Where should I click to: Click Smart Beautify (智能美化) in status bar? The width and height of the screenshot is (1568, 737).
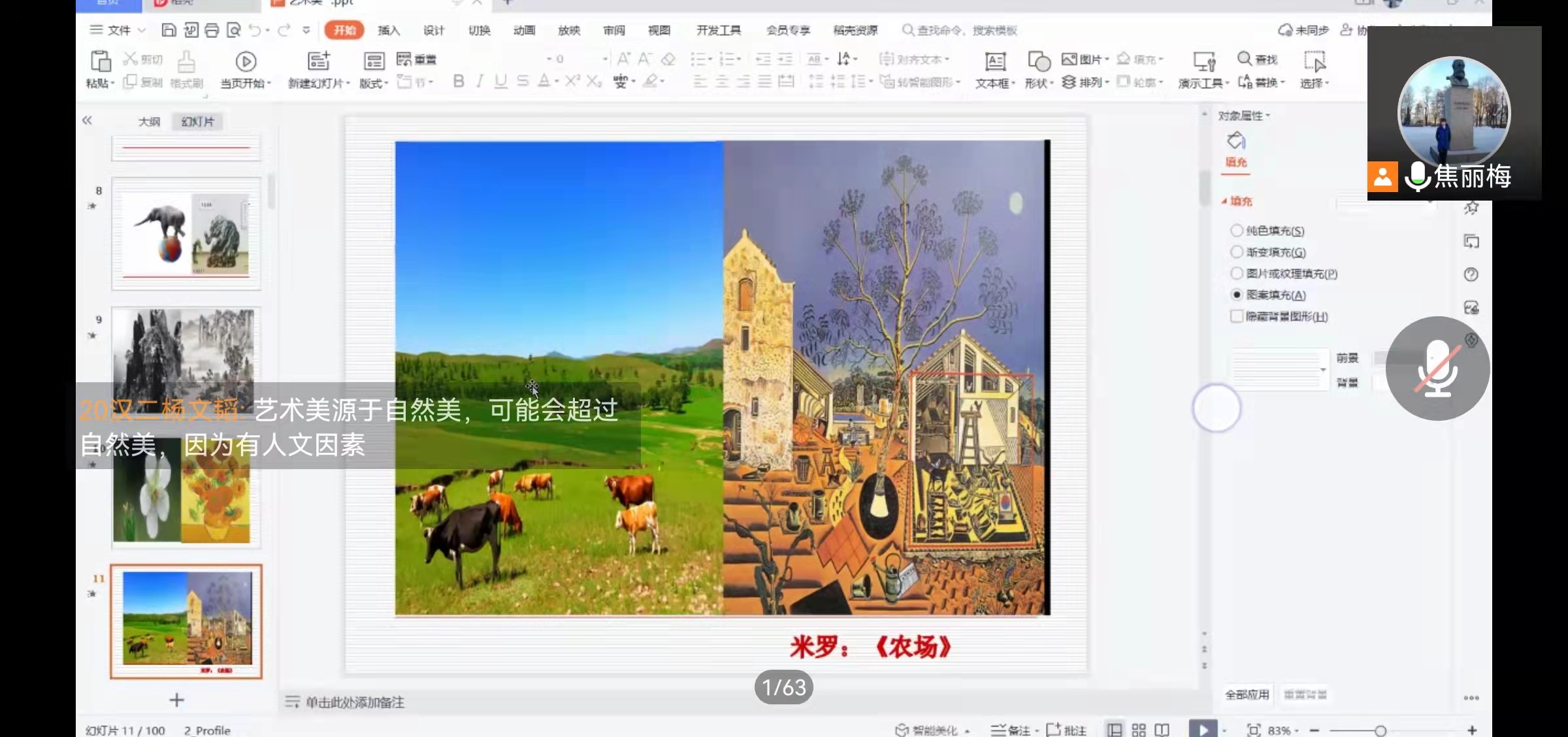[927, 730]
